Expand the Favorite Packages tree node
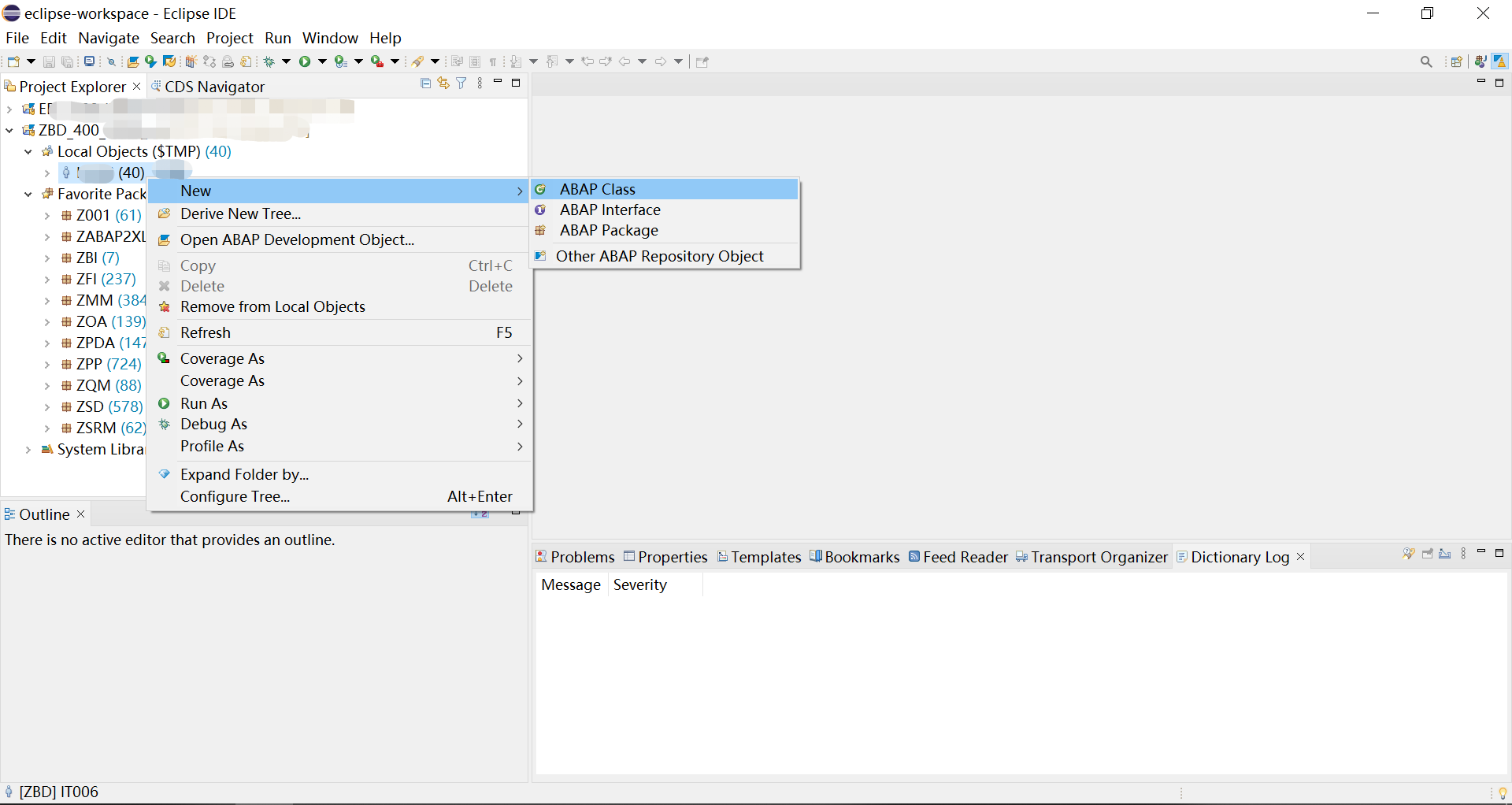Viewport: 1512px width, 805px height. 28,194
